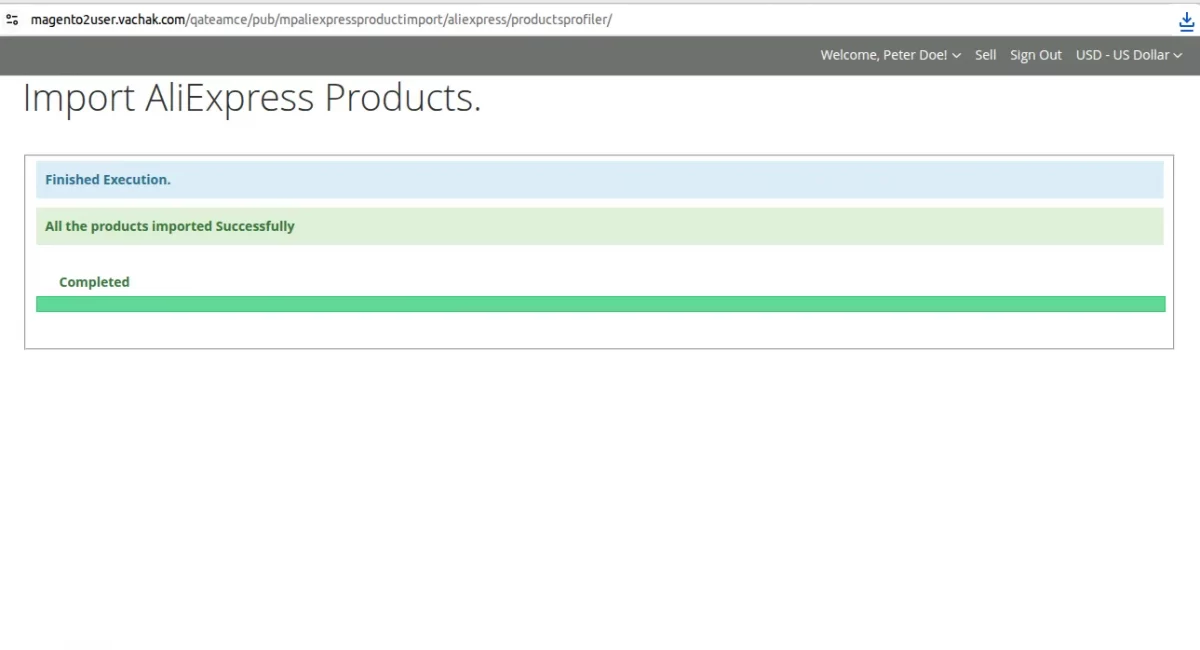Expand the currency dropdown arrow
Viewport: 1200px width, 650px height.
click(x=1178, y=56)
